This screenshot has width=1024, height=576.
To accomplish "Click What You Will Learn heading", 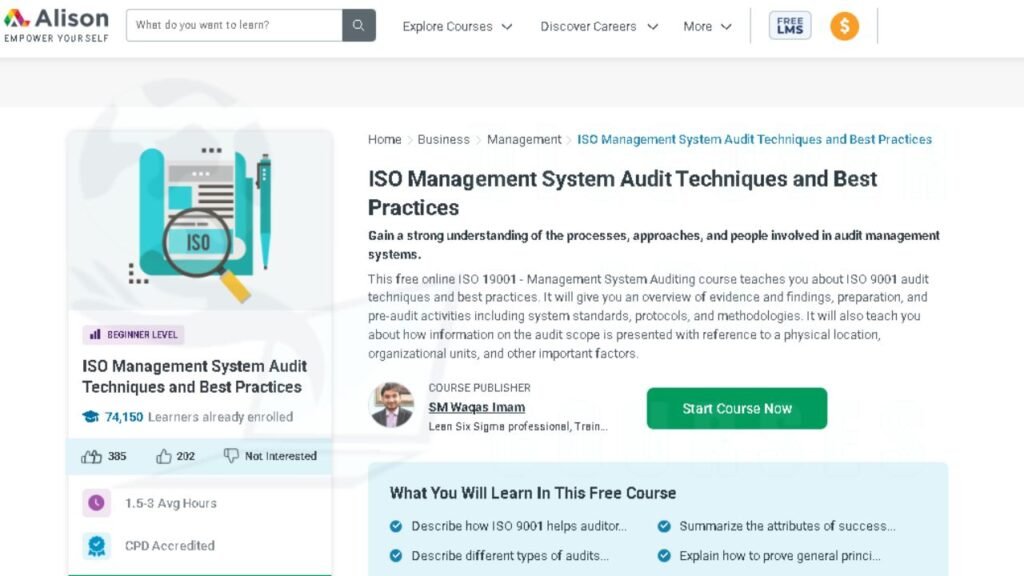I will click(533, 493).
